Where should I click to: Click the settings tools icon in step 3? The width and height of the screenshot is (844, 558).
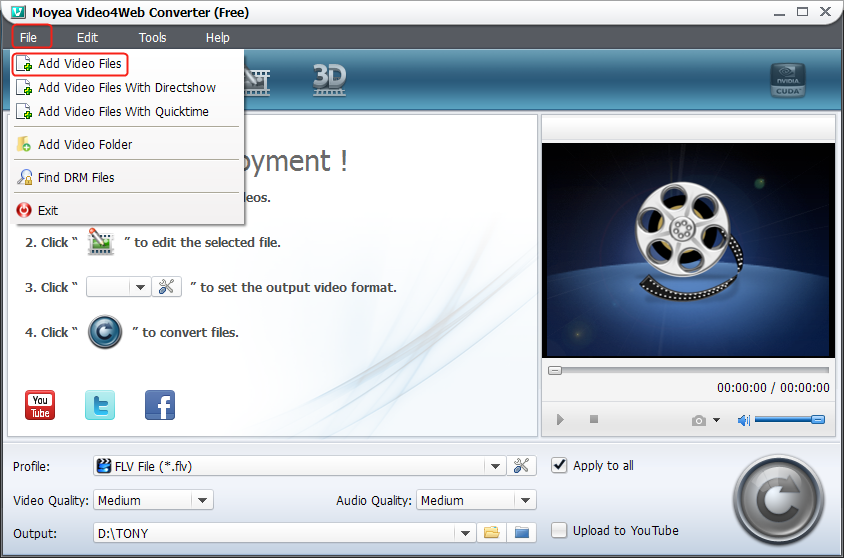point(166,287)
